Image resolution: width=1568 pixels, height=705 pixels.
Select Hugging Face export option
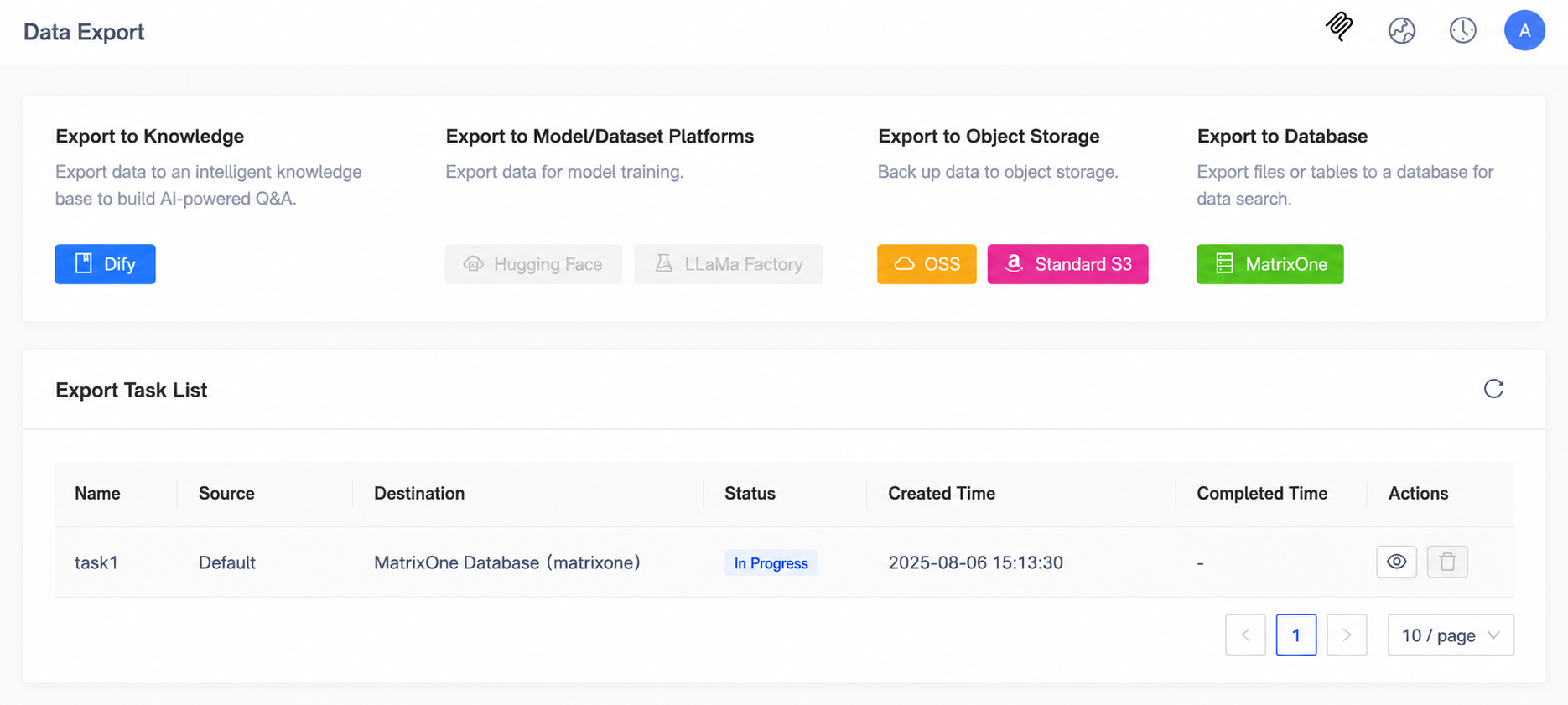click(533, 264)
